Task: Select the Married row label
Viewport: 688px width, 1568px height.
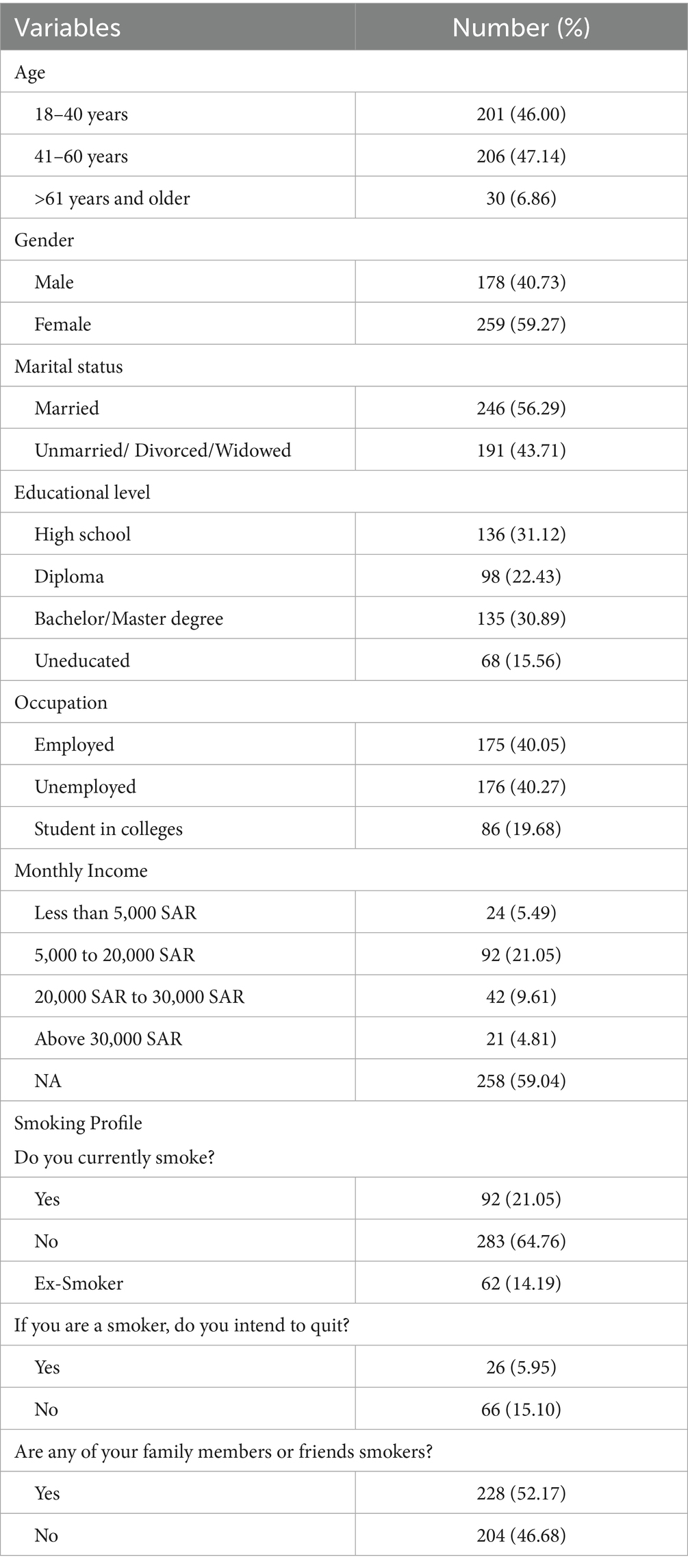Action: (x=67, y=408)
